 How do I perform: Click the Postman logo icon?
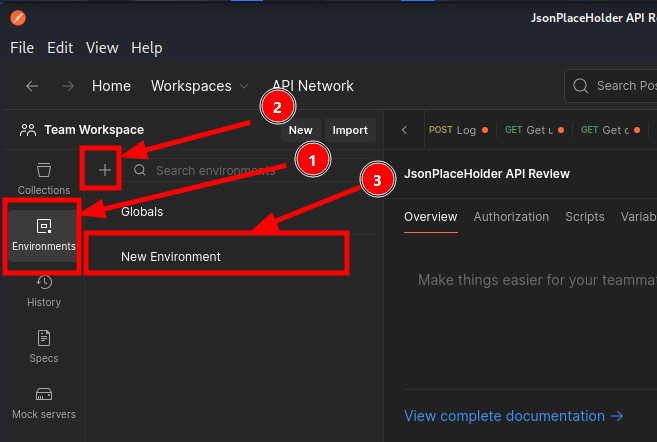[18, 18]
